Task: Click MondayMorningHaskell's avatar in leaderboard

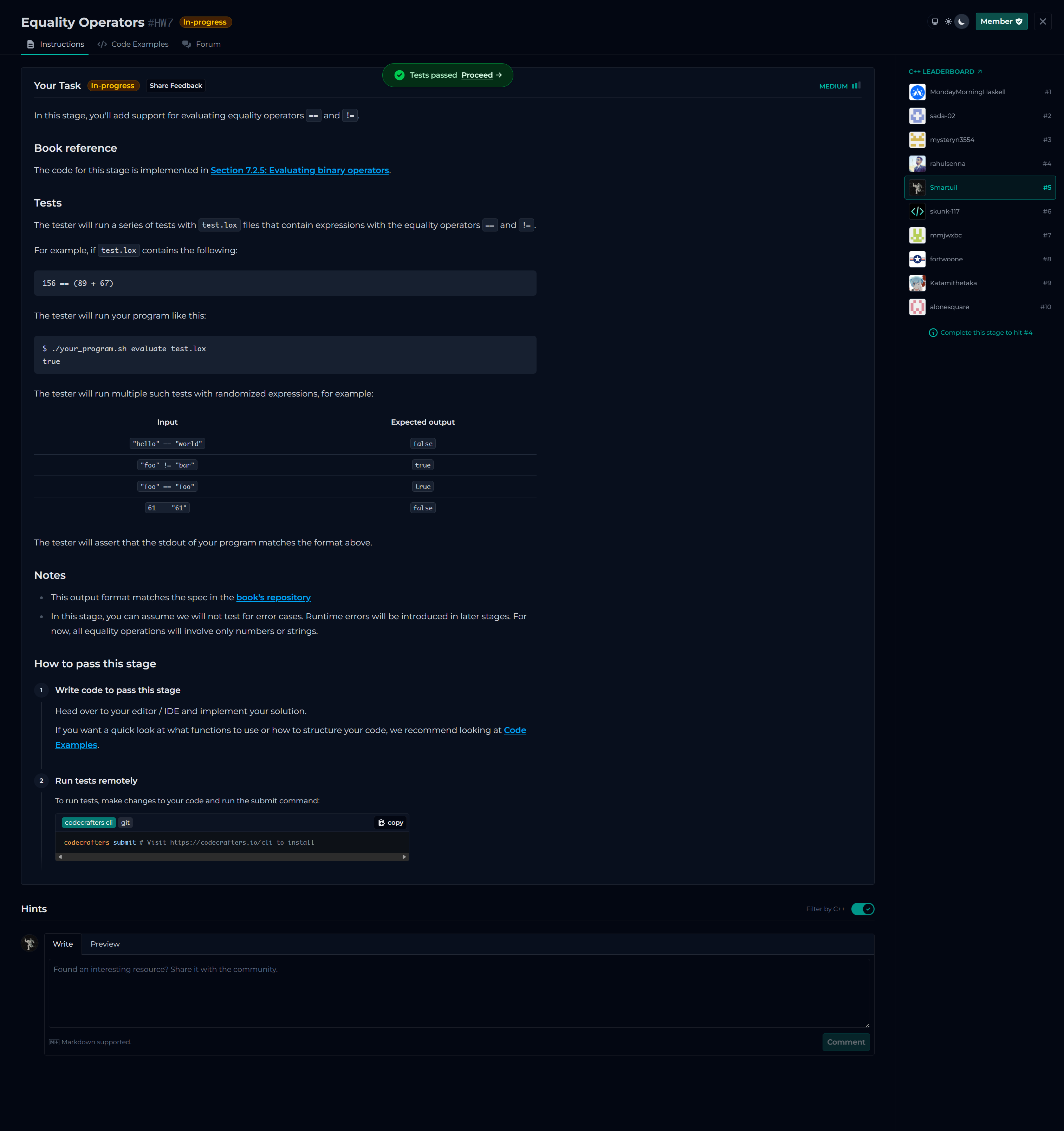Action: pos(917,92)
